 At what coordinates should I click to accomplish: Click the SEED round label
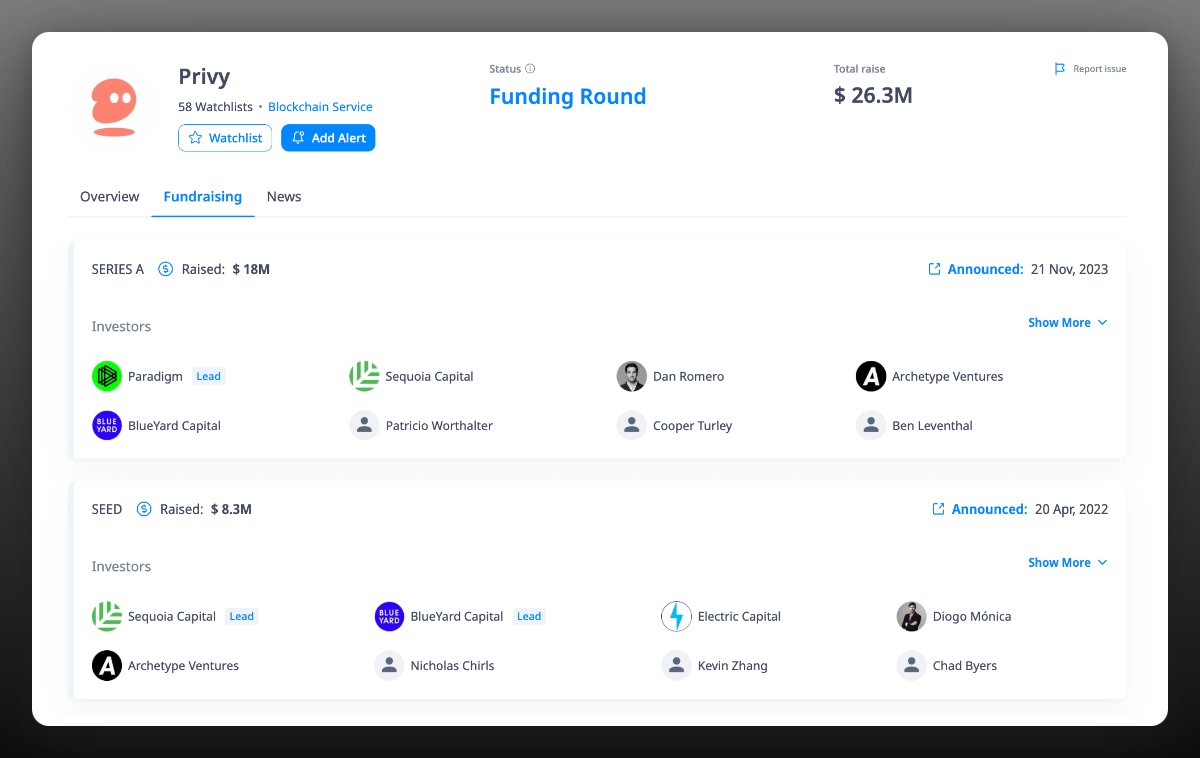(x=107, y=509)
